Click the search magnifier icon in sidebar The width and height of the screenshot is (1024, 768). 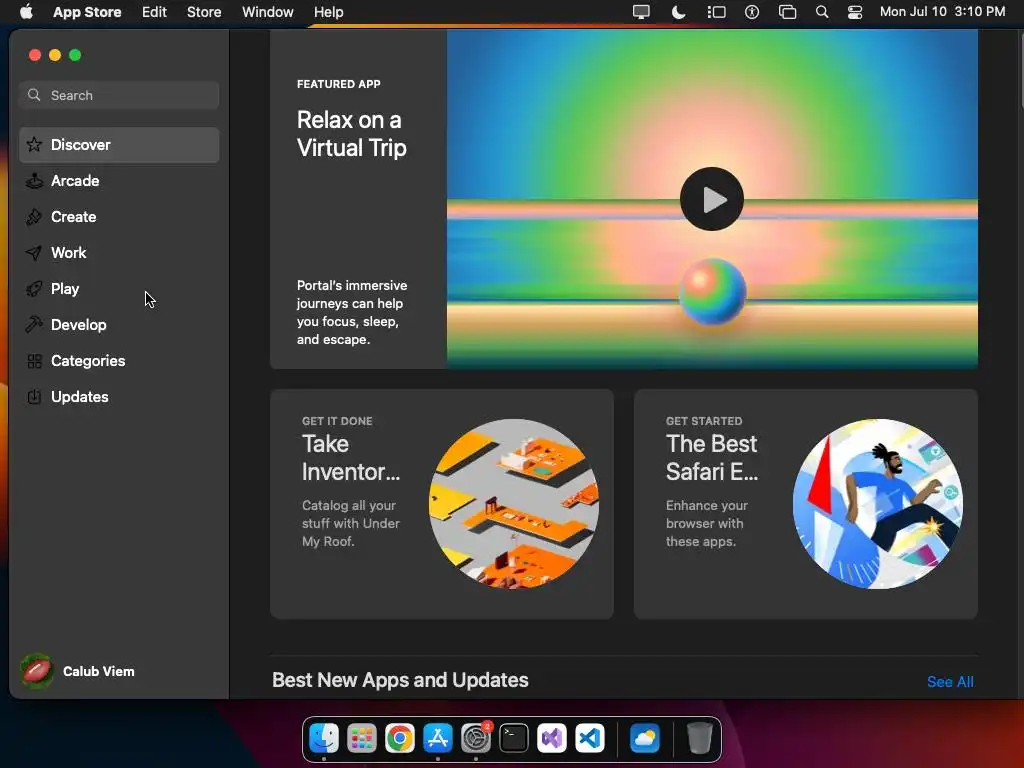click(x=34, y=95)
